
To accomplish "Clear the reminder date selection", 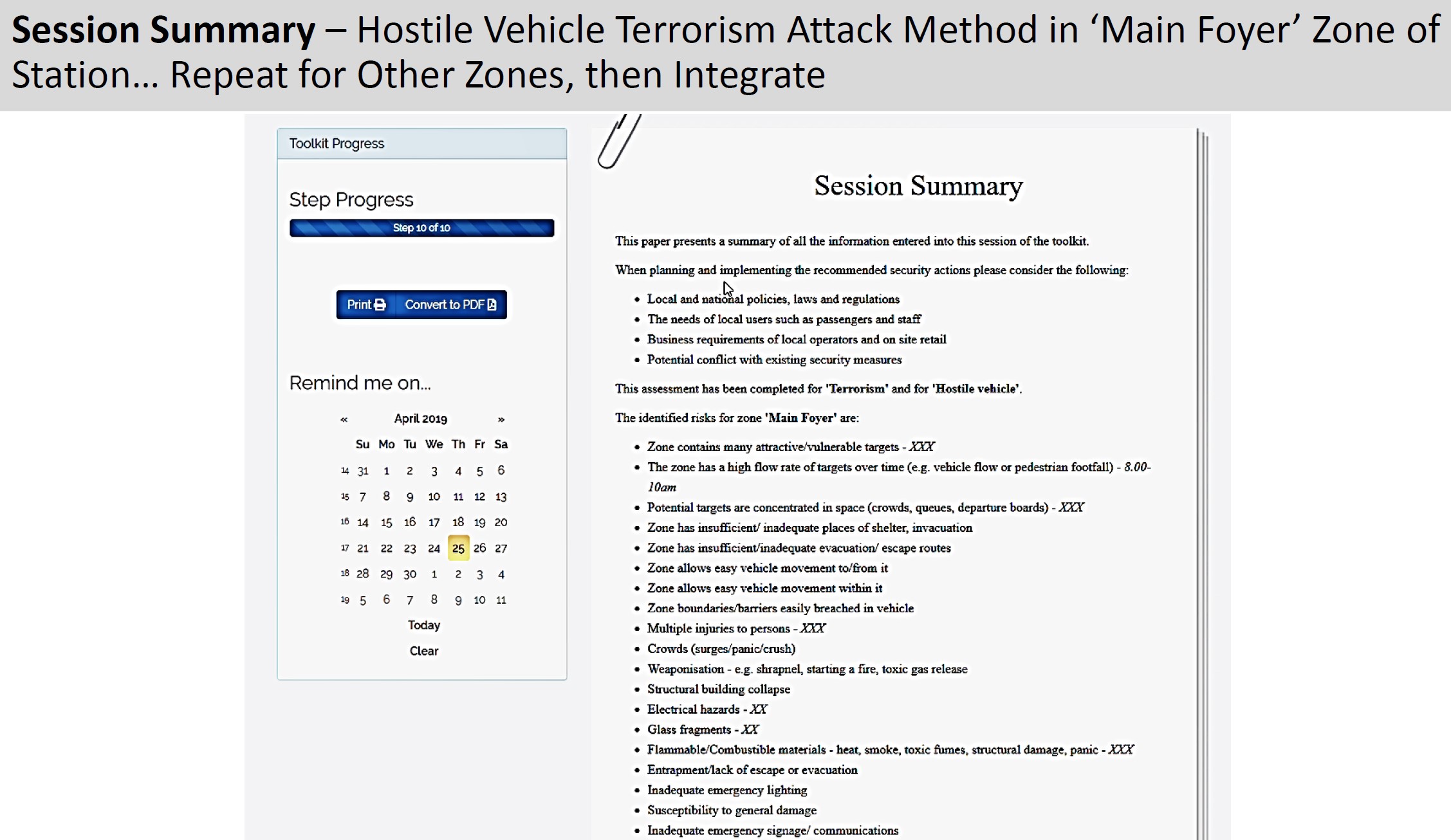I will pos(424,651).
